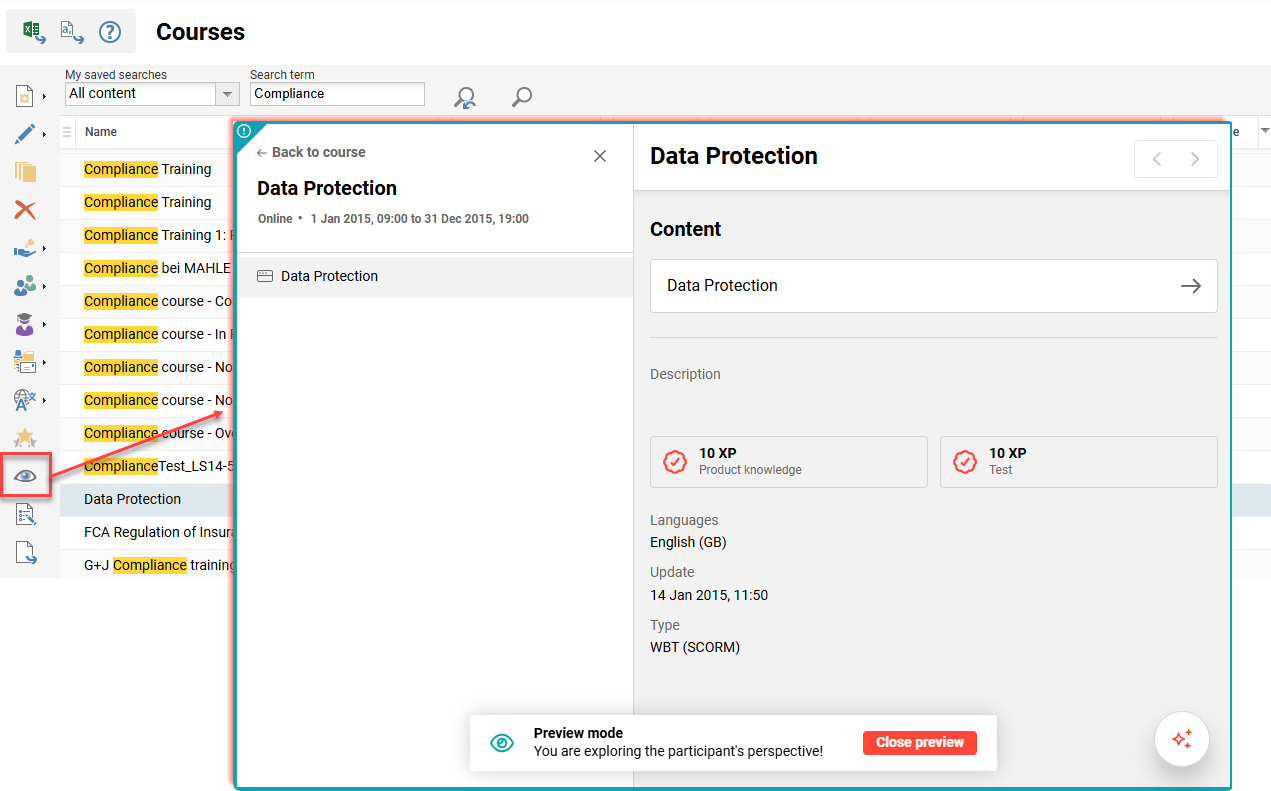This screenshot has width=1271, height=791.
Task: Click the new course document icon
Action: 26,97
